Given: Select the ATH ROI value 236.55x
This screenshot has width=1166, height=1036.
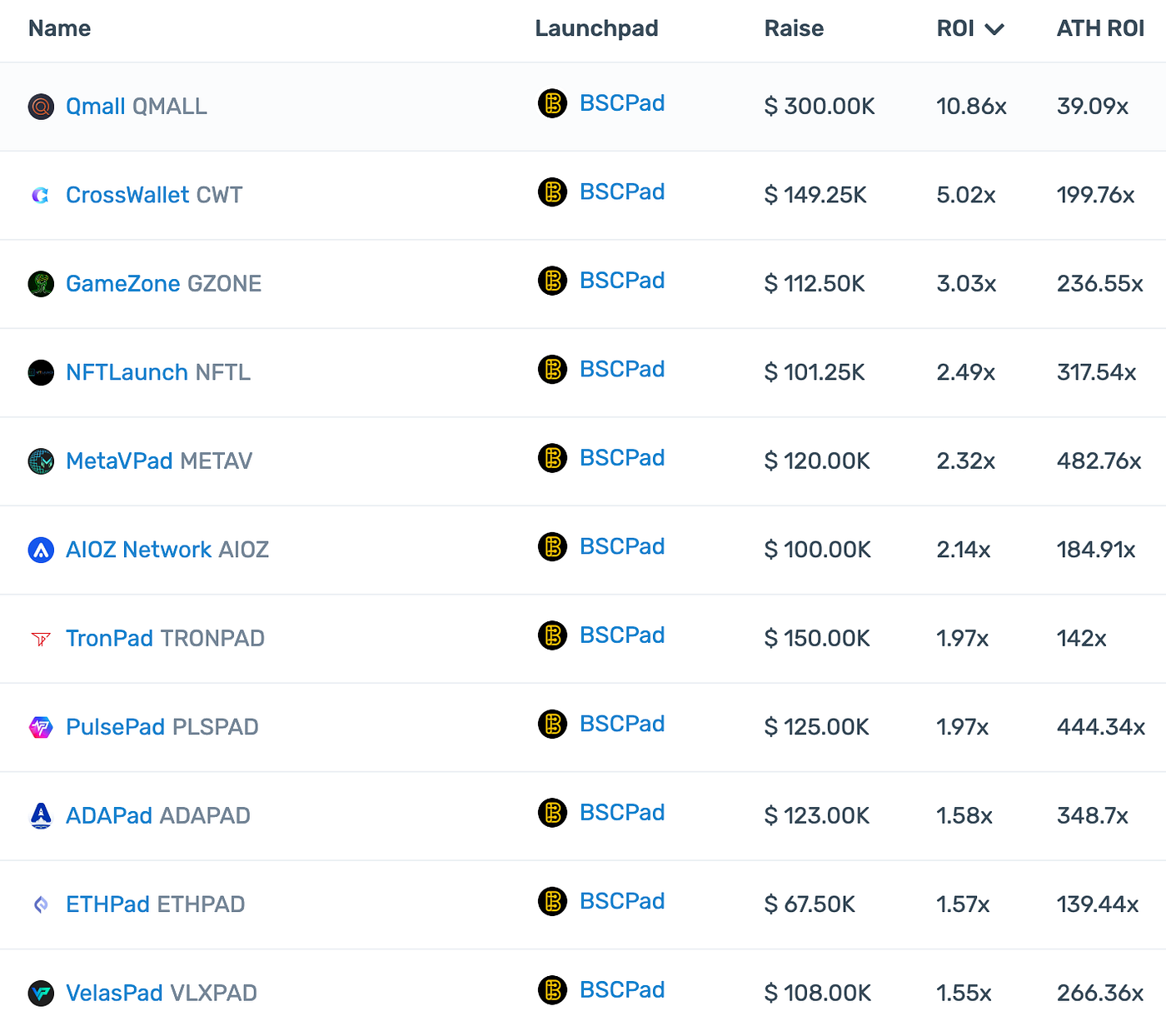Looking at the screenshot, I should (1099, 284).
